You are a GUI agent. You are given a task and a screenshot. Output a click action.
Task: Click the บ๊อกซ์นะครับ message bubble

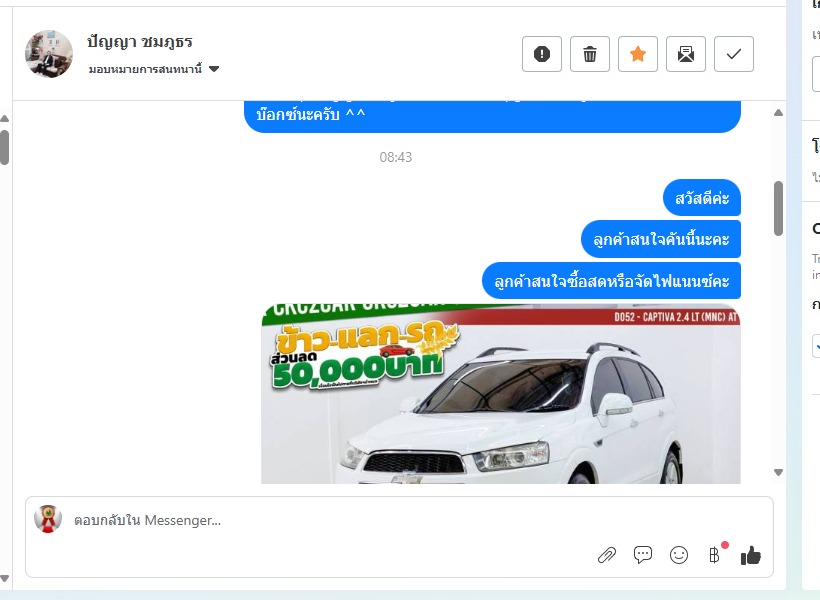[492, 117]
